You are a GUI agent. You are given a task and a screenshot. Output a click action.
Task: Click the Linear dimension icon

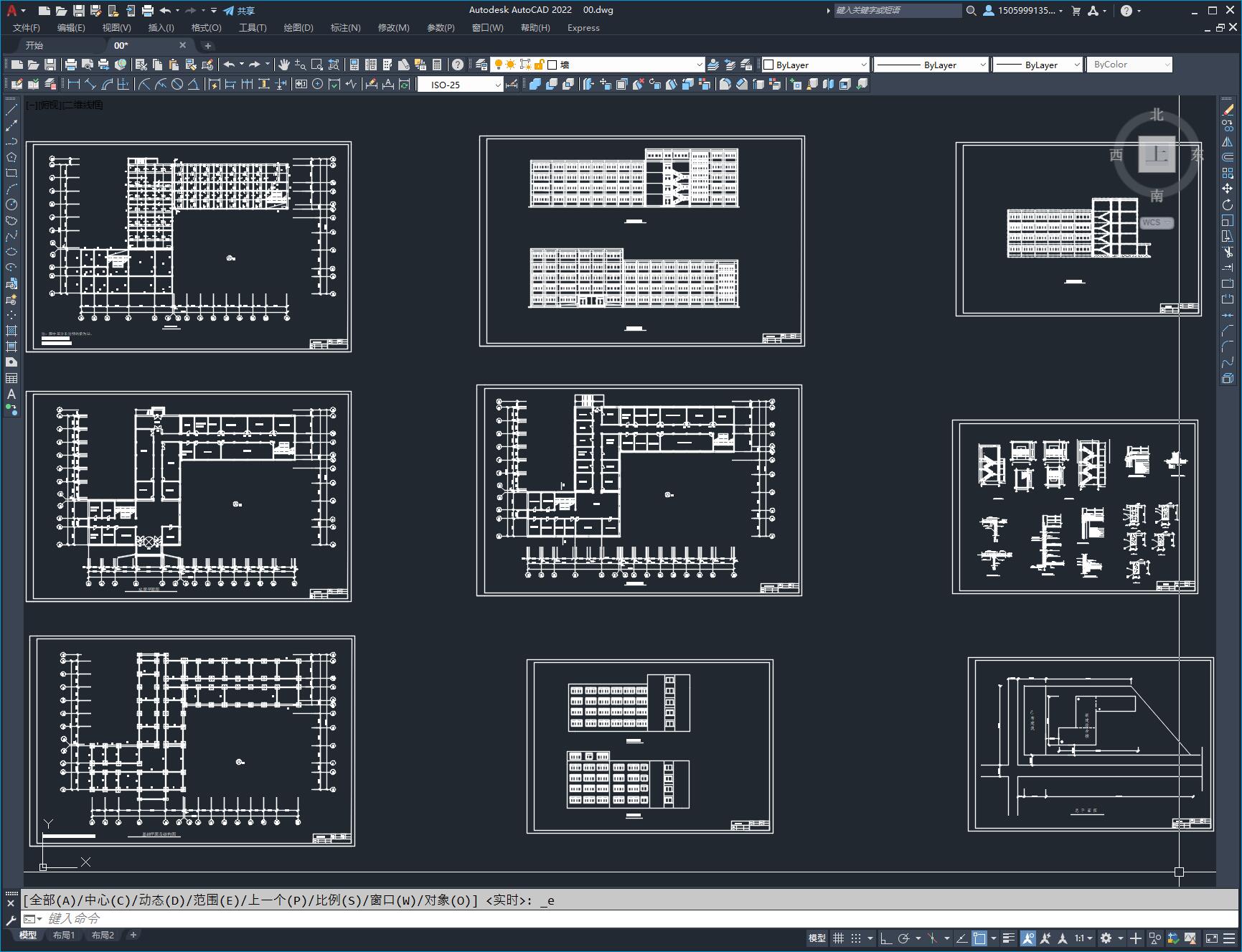coord(73,84)
